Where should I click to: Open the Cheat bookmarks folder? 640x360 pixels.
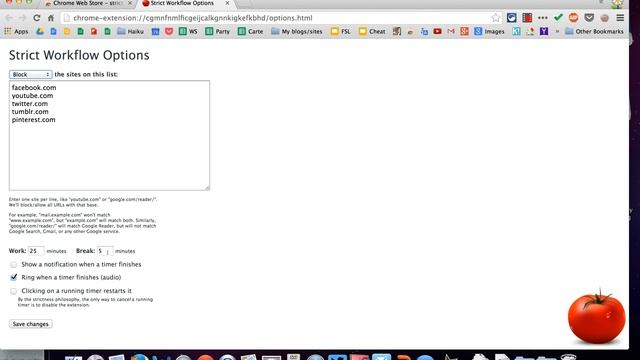(372, 31)
